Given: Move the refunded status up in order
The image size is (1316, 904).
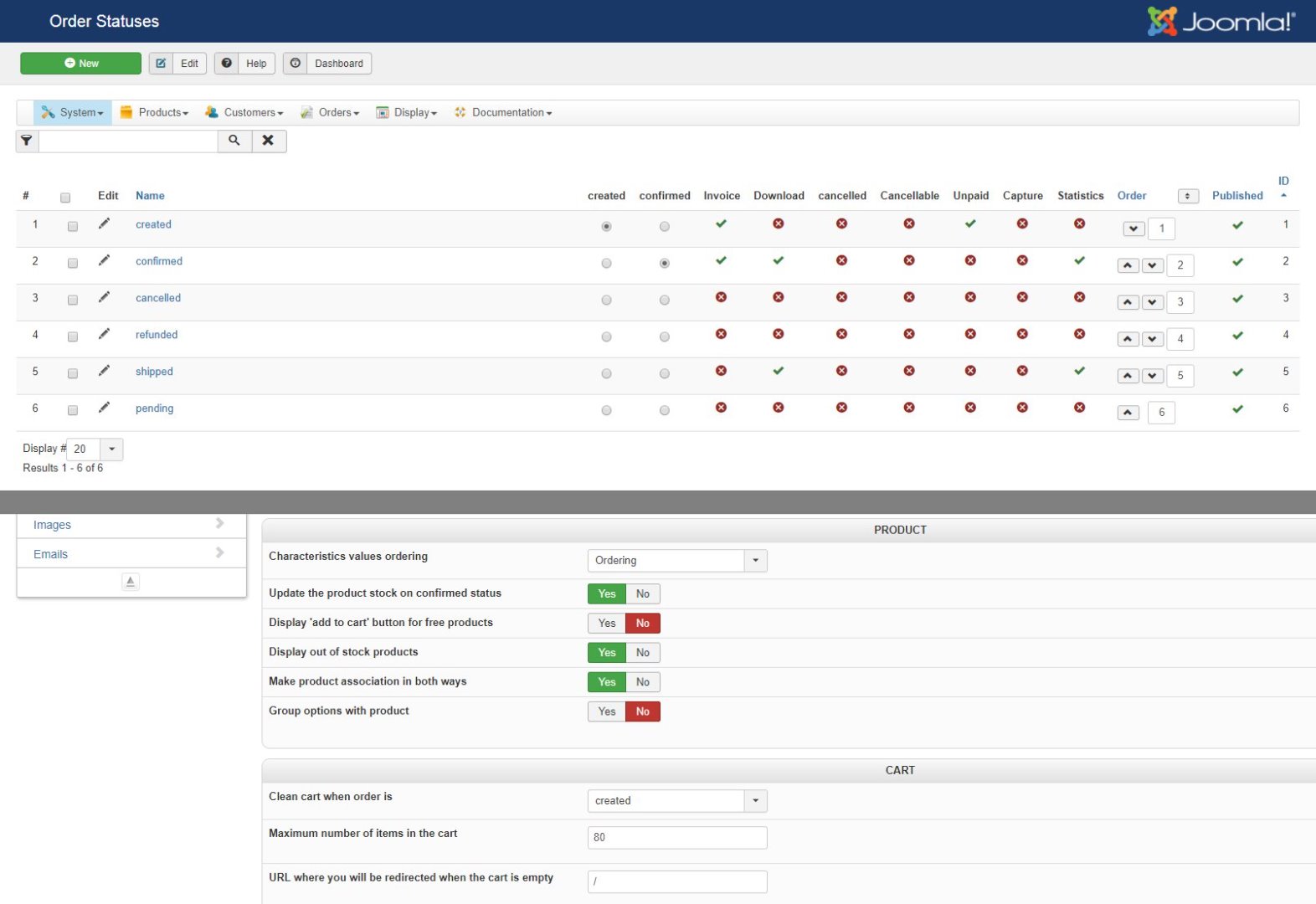Looking at the screenshot, I should pos(1128,339).
